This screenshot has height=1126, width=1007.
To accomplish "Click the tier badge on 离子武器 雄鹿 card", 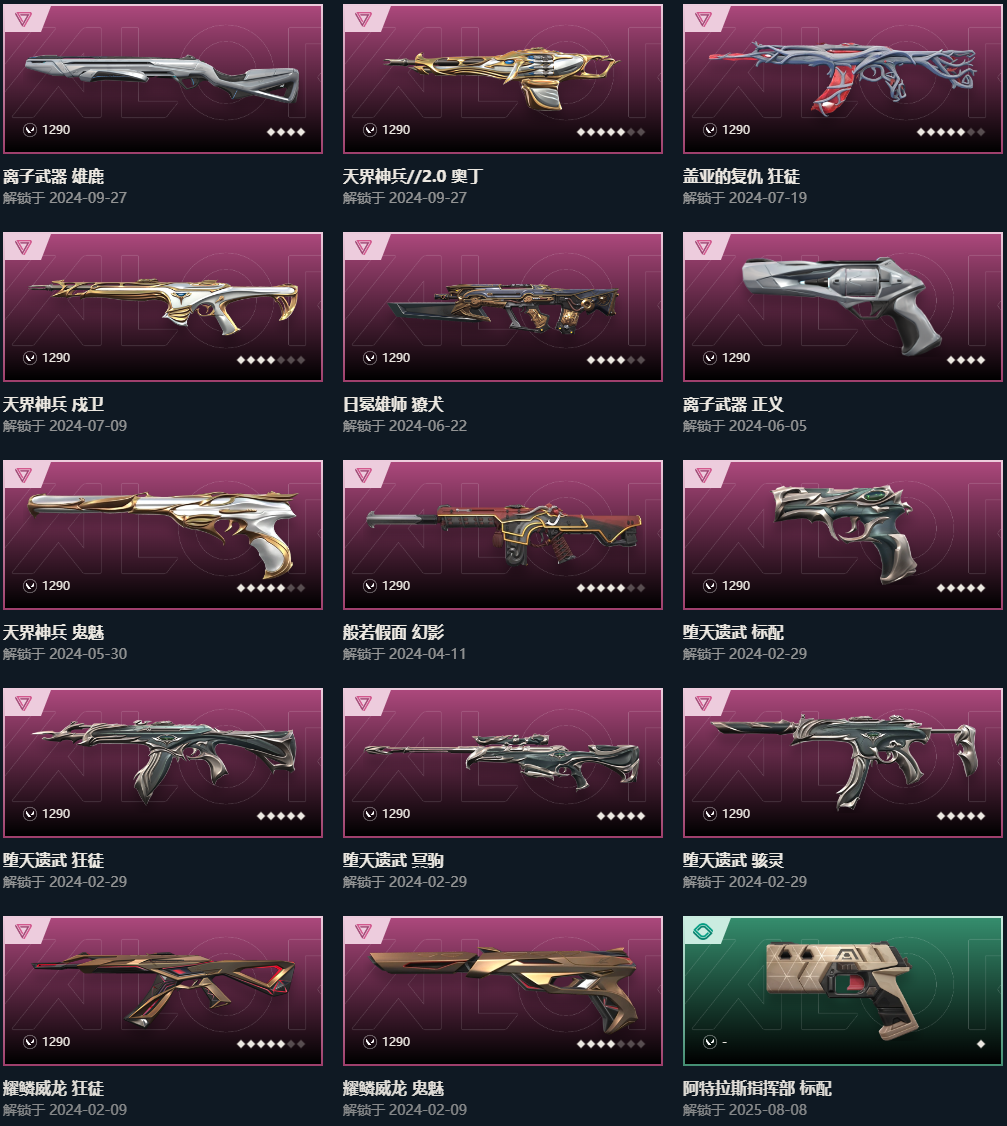I will [23, 19].
